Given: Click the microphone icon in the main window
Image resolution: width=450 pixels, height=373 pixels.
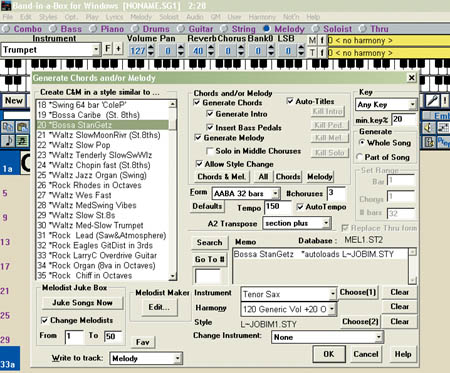Looking at the screenshot, I should (x=432, y=100).
